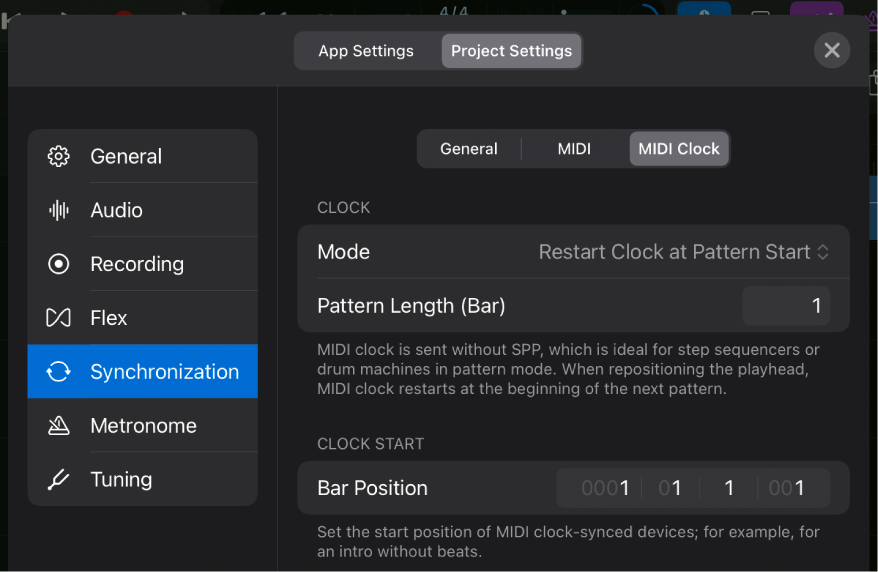Click the CLOCK section heading

coord(343,208)
